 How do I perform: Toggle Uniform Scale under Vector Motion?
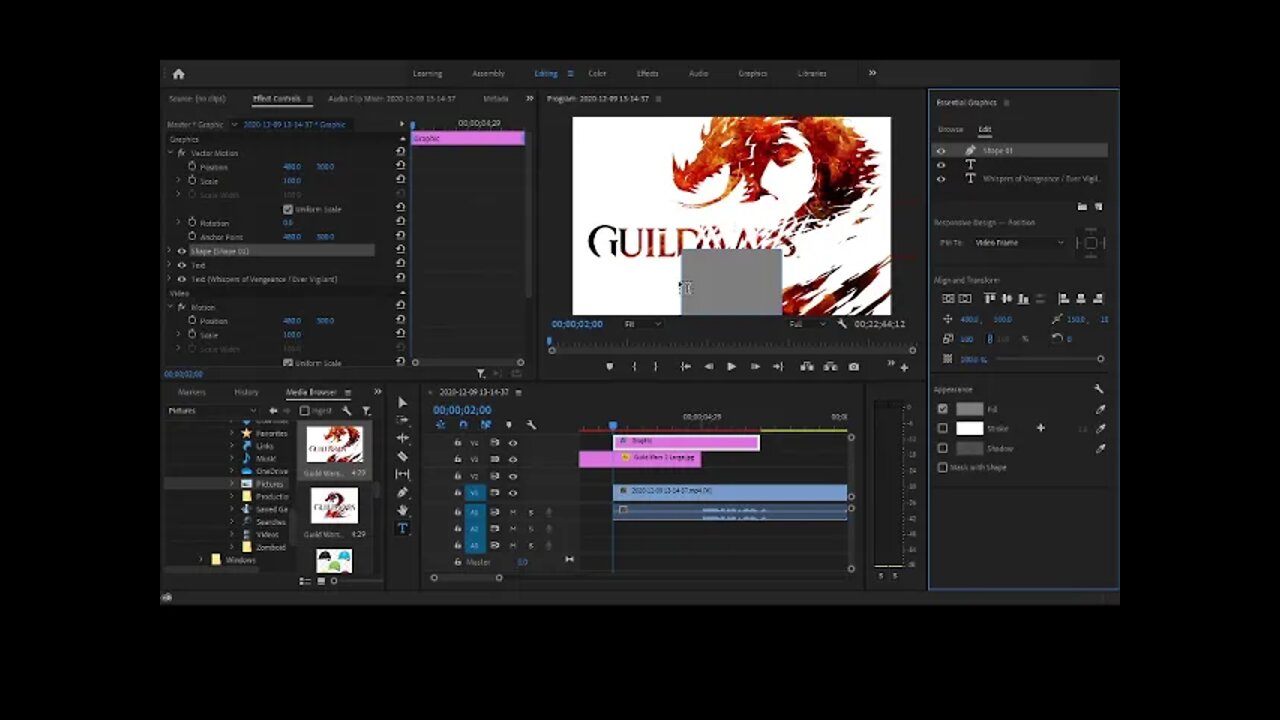(288, 209)
